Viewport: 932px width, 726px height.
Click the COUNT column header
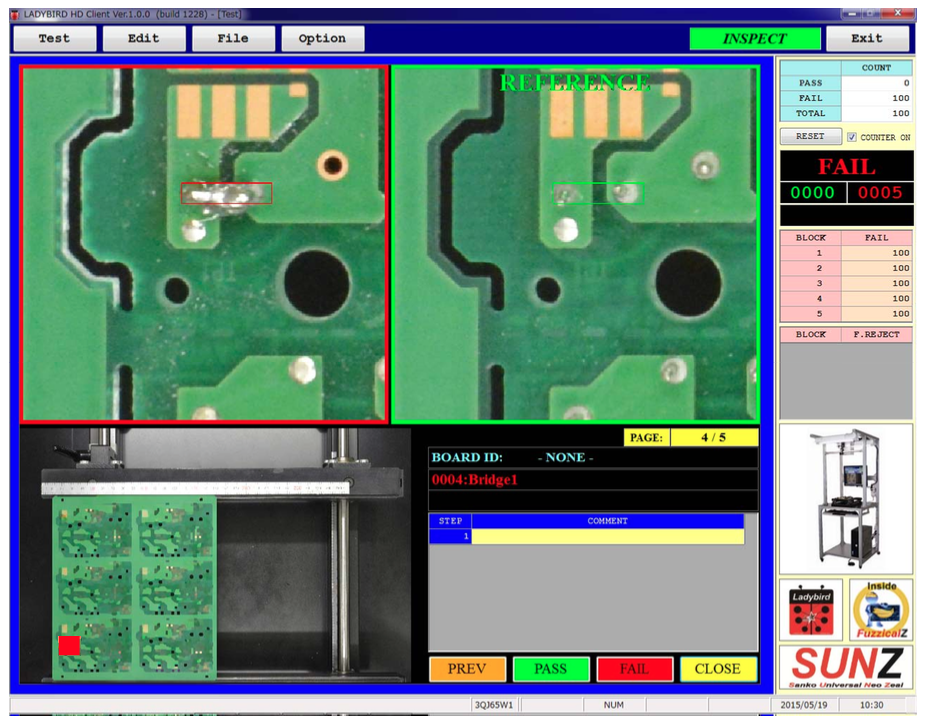877,68
